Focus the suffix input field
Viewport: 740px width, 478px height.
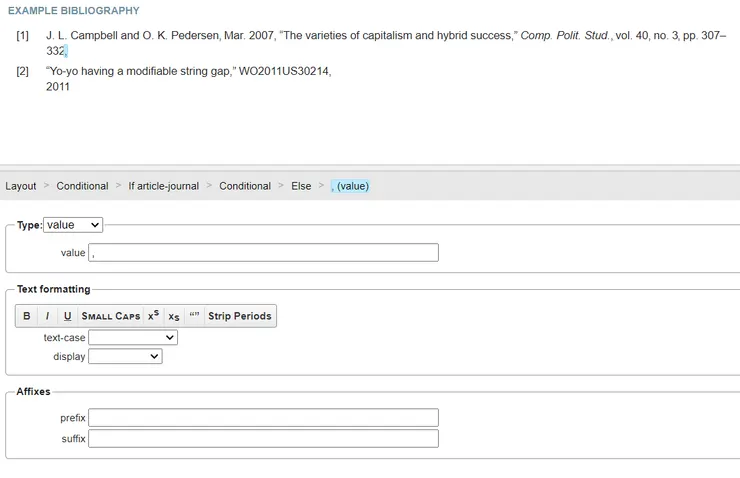tap(263, 439)
